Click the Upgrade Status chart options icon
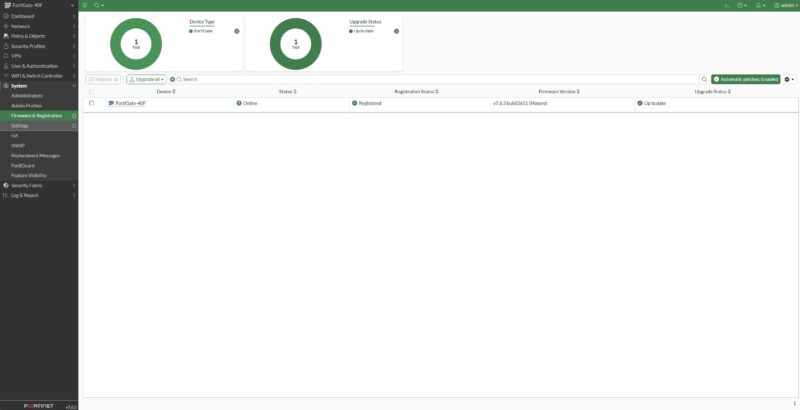800x410 pixels. (x=396, y=31)
